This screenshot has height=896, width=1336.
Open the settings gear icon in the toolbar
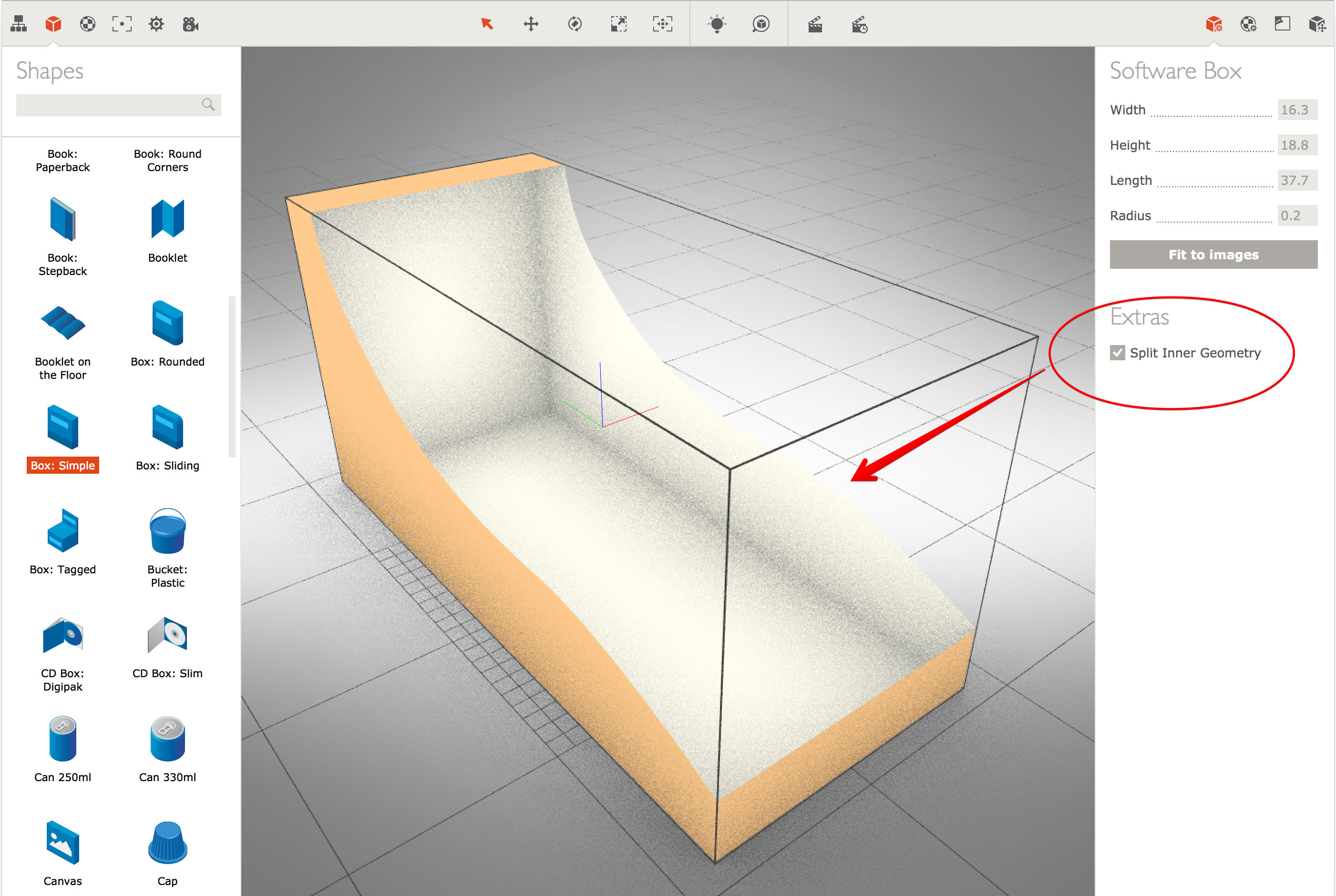pos(156,24)
